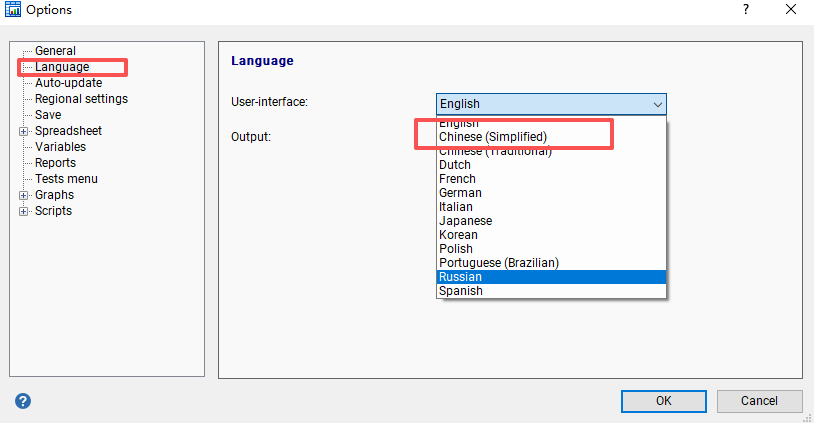
Task: Choose Chinese (Traditional) from language list
Action: [551, 151]
